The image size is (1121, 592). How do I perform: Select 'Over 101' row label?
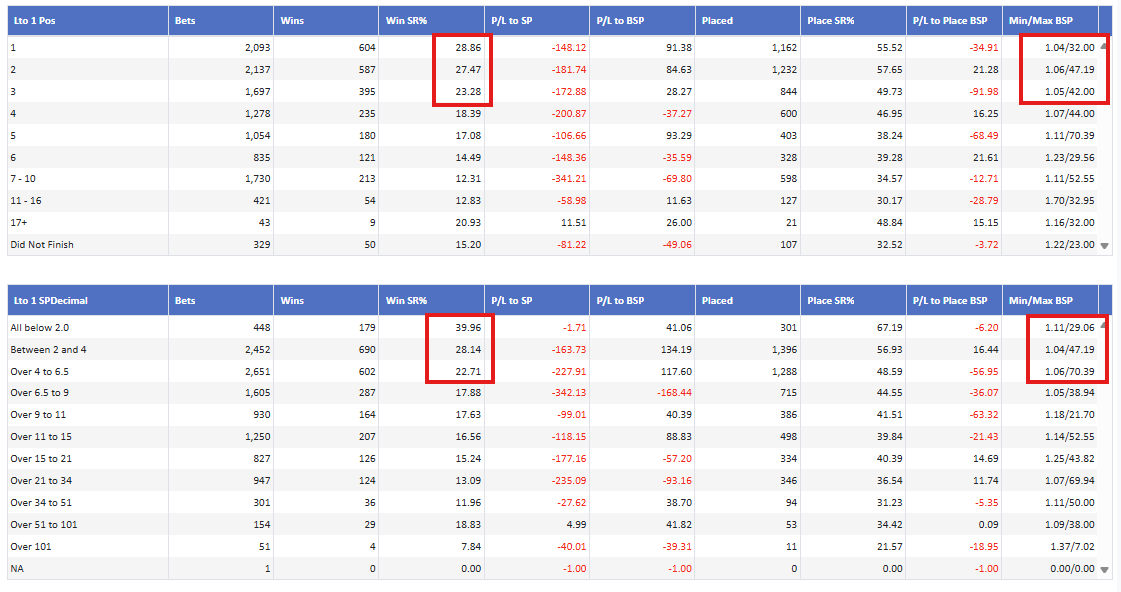pos(31,547)
